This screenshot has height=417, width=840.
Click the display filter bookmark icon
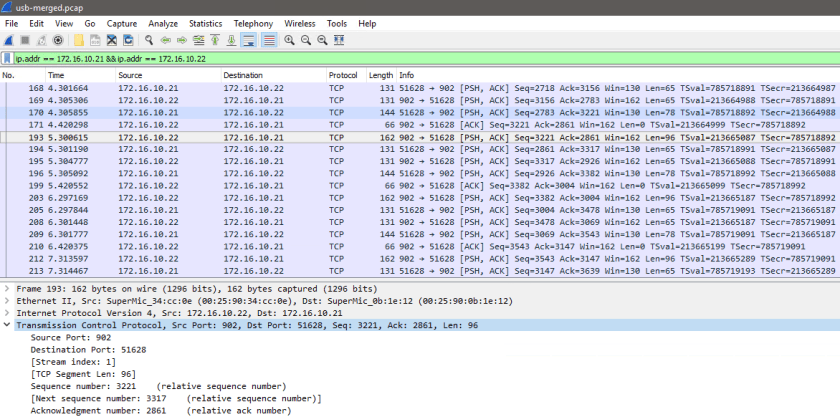tap(8, 59)
